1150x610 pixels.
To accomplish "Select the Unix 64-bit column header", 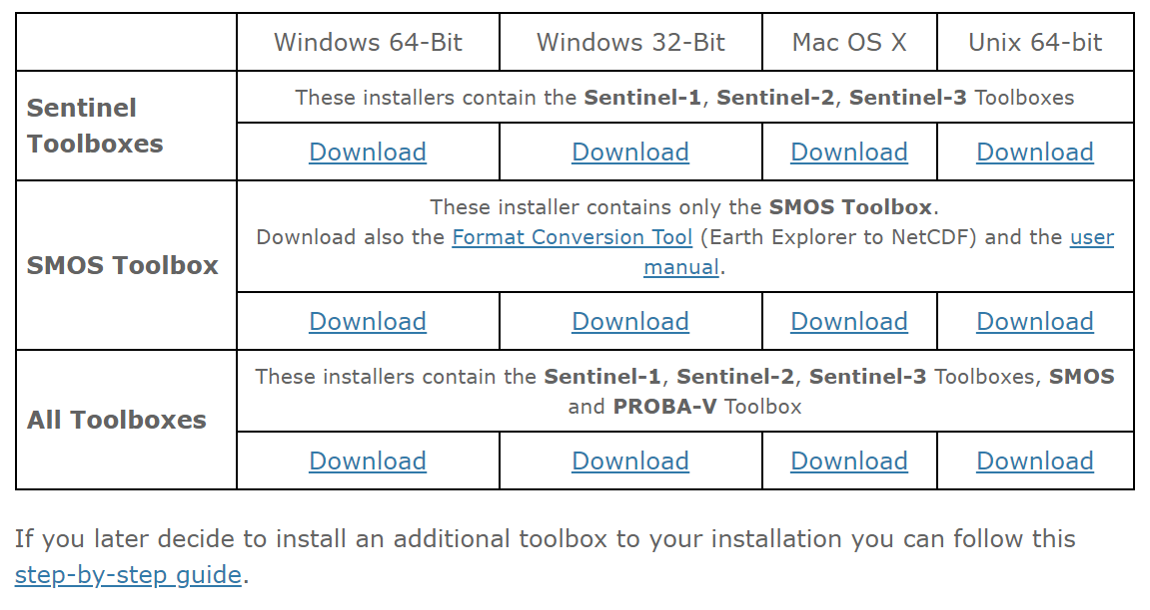I will (x=1035, y=42).
